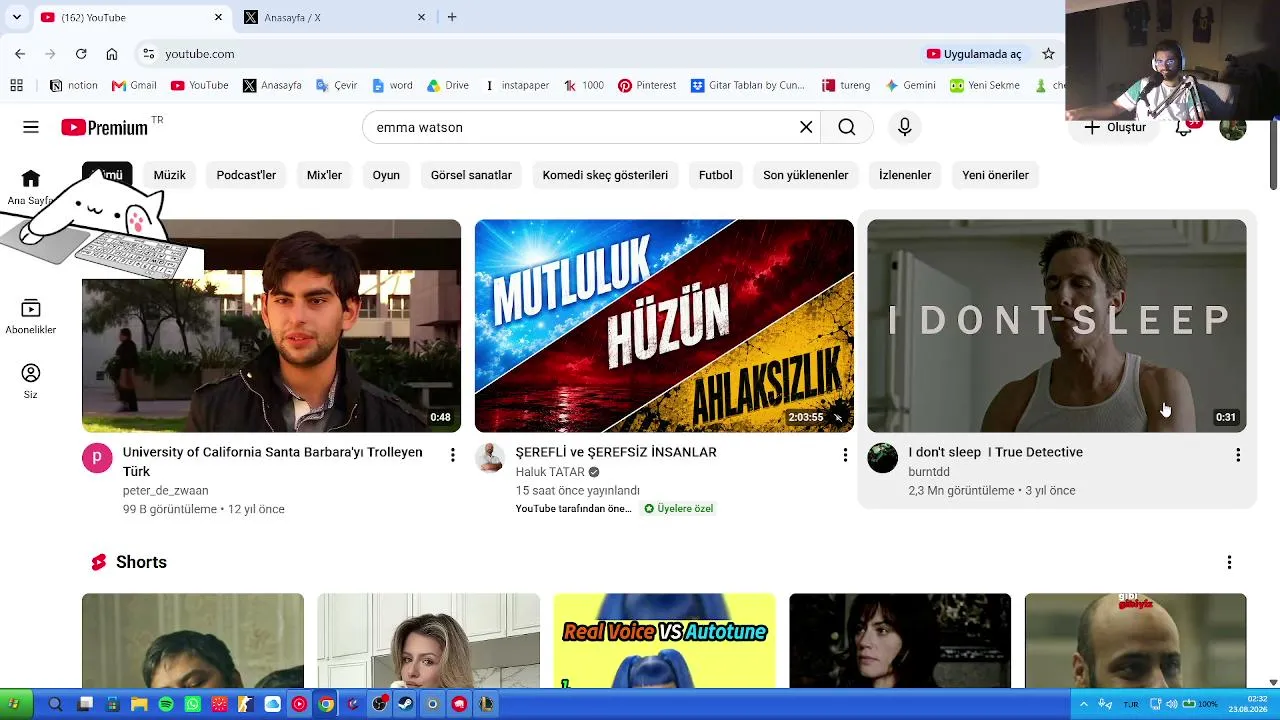Reload the current page

(81, 54)
